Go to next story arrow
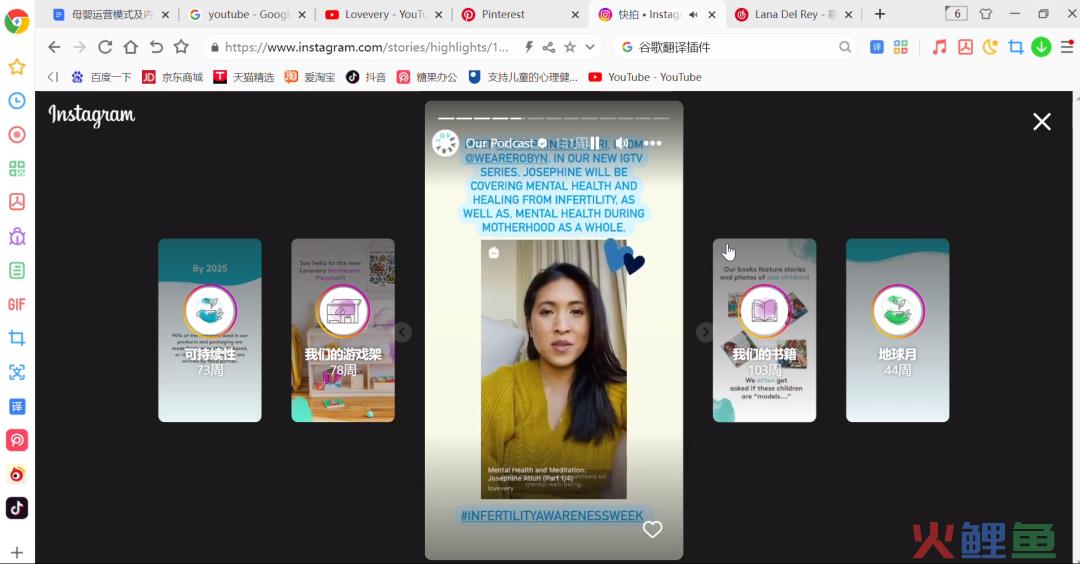The image size is (1080, 564). [705, 333]
